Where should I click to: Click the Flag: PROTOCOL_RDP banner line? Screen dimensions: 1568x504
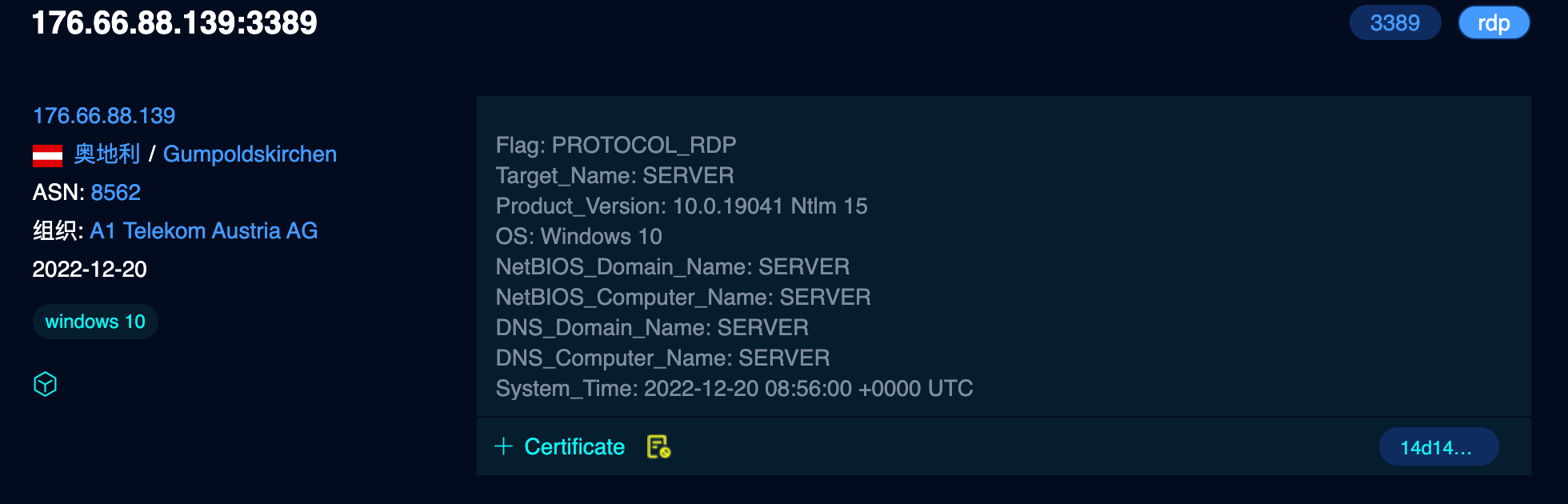point(616,145)
